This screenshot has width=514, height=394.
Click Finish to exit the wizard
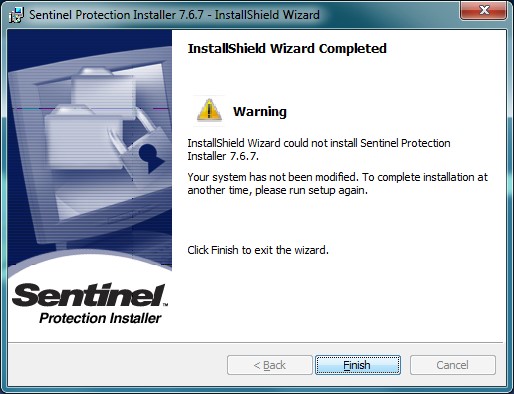[x=358, y=365]
